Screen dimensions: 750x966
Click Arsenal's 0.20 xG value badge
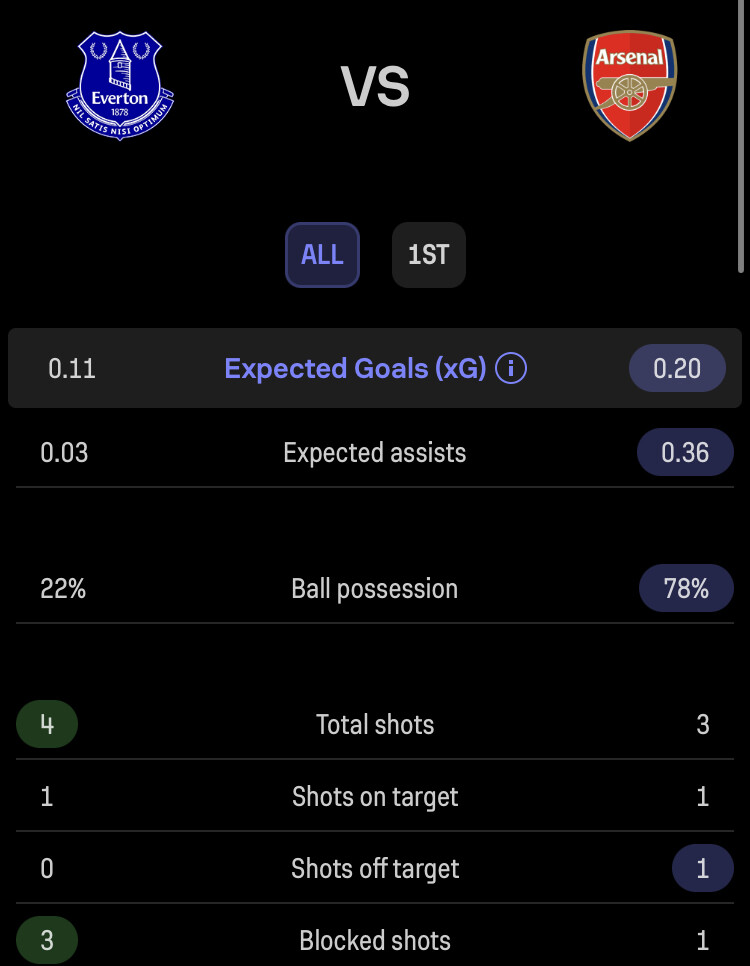click(677, 368)
